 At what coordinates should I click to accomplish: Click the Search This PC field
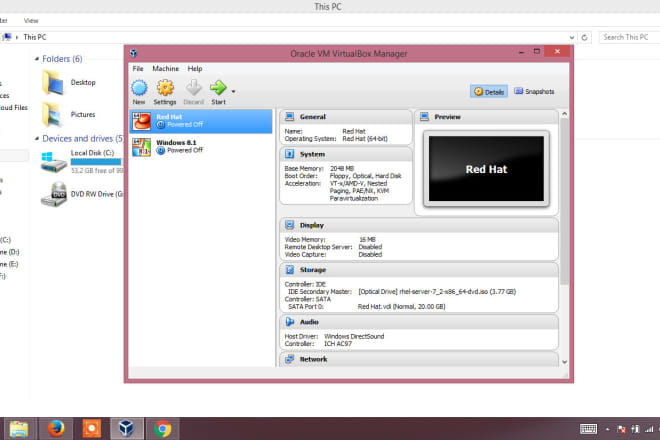[x=629, y=37]
